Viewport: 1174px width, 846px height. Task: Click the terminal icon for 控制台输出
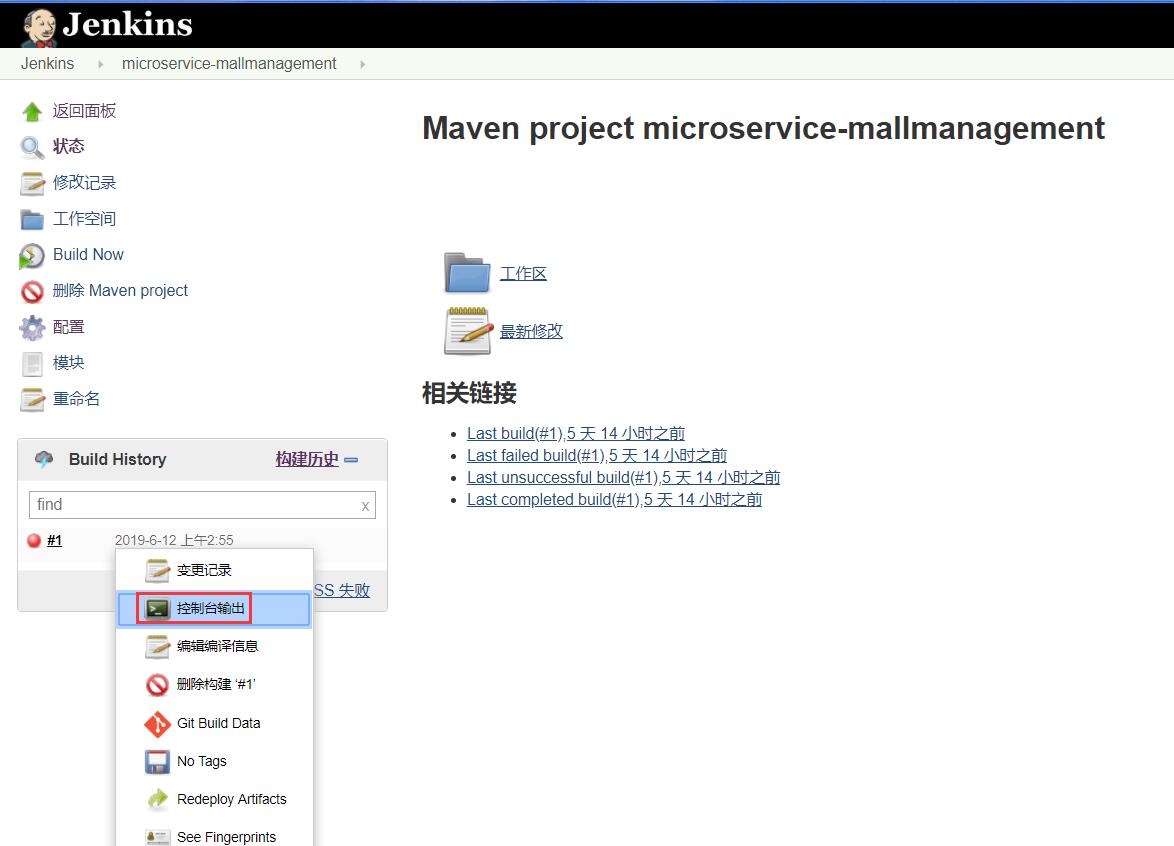tap(157, 609)
